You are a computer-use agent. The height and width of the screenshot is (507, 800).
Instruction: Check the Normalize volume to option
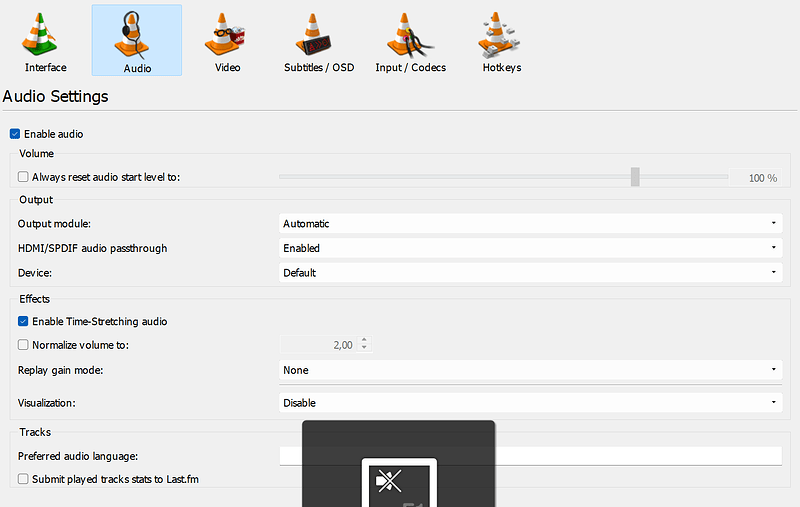pos(23,345)
